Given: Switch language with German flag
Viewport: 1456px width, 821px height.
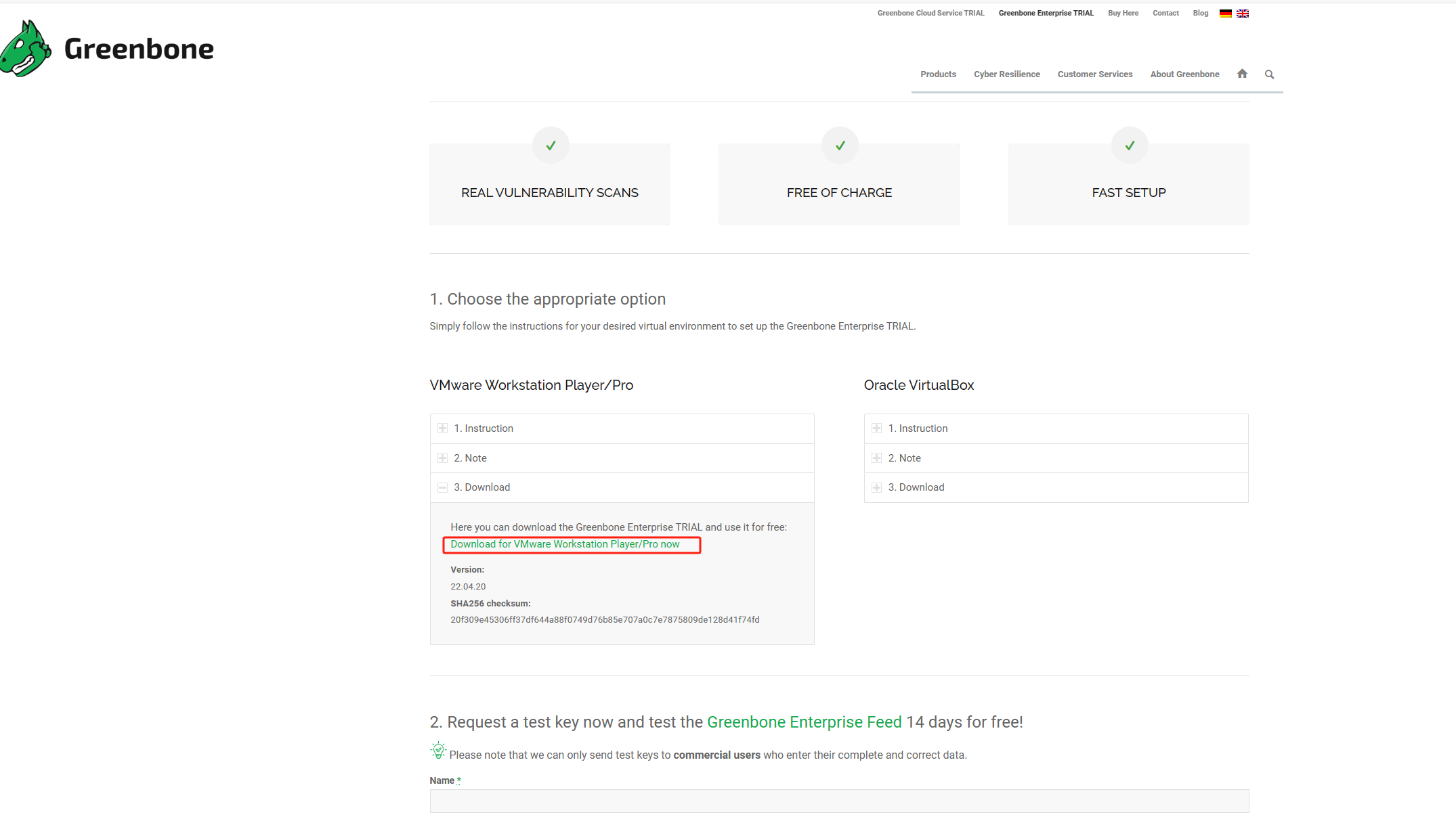Looking at the screenshot, I should coord(1225,14).
